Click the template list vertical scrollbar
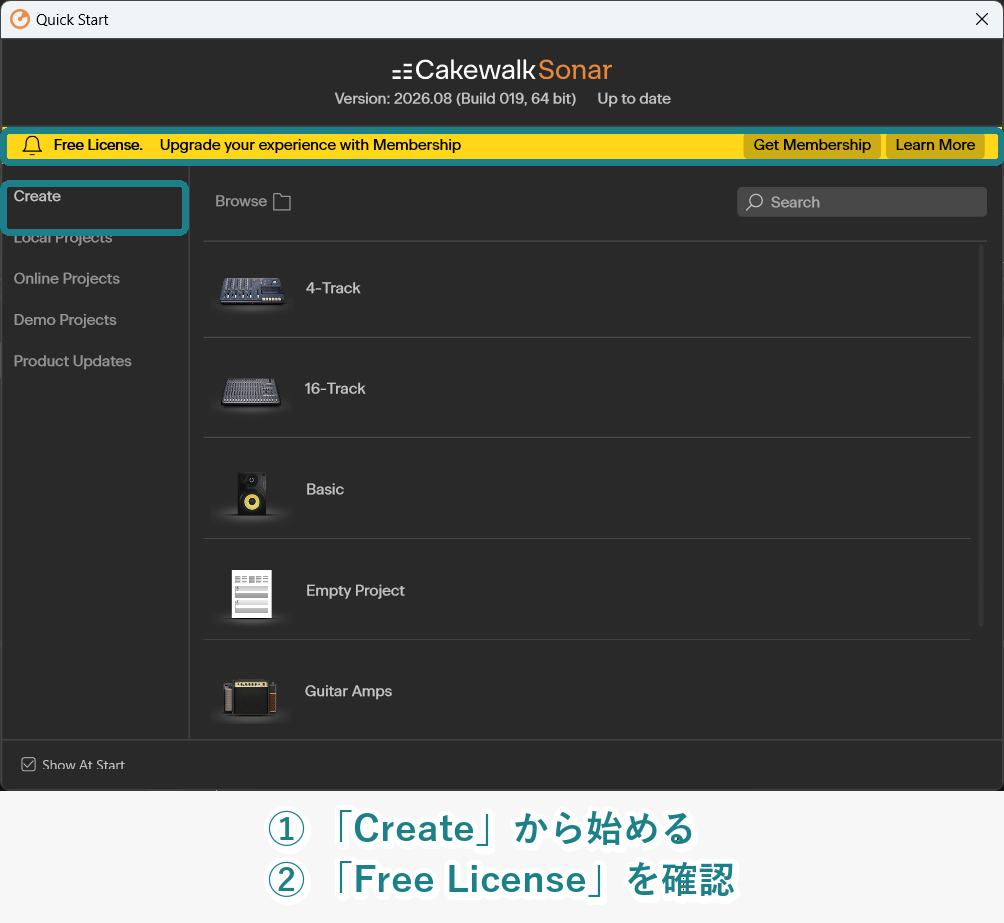Image resolution: width=1004 pixels, height=923 pixels. pyautogui.click(x=980, y=436)
